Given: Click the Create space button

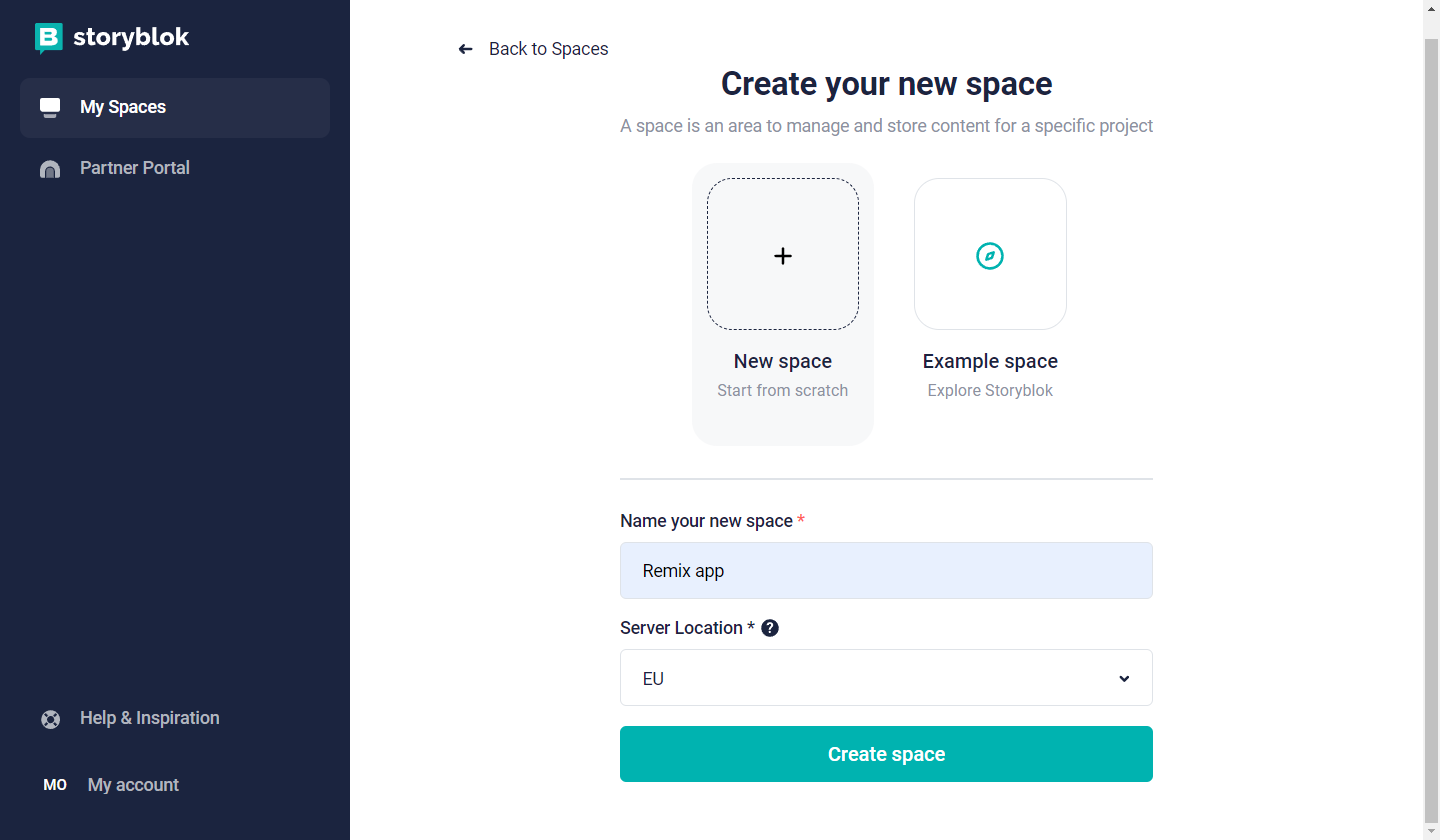Looking at the screenshot, I should [x=886, y=754].
